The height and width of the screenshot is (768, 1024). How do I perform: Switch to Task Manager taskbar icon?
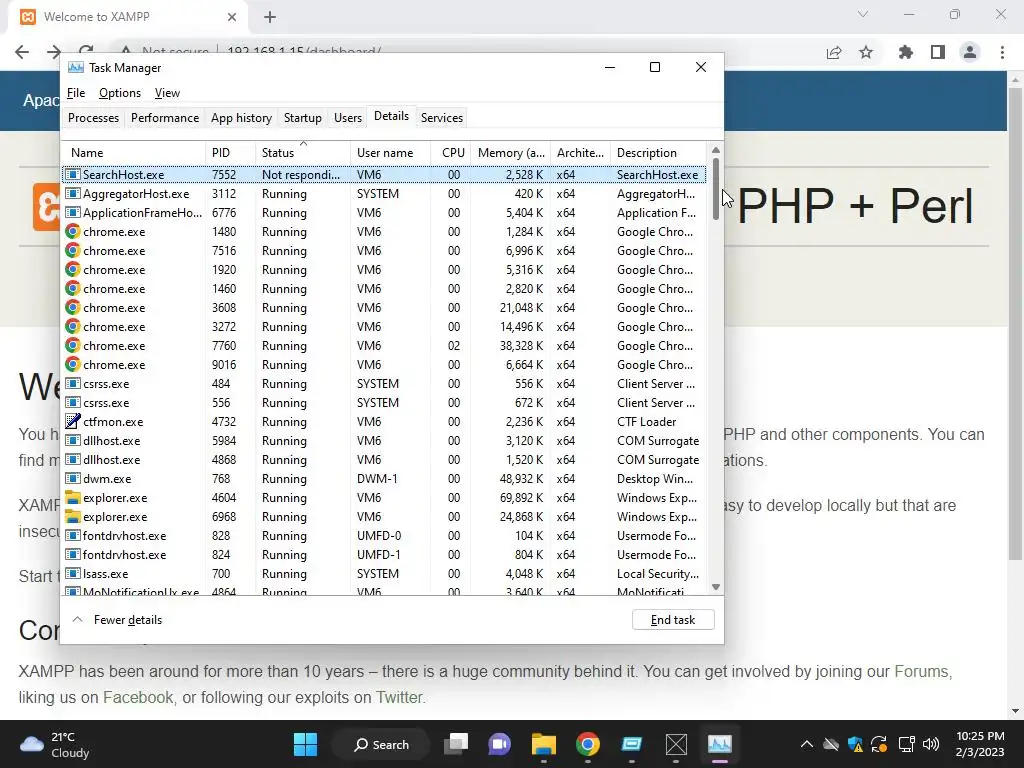[720, 744]
